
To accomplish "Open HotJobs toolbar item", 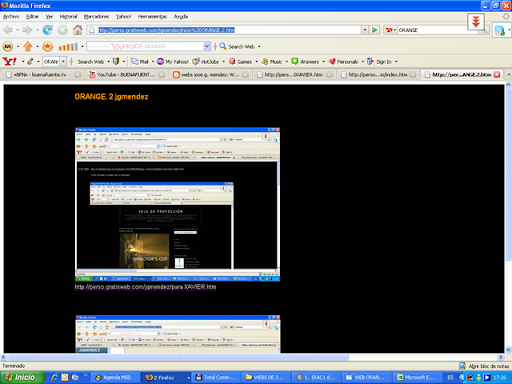I will (206, 62).
